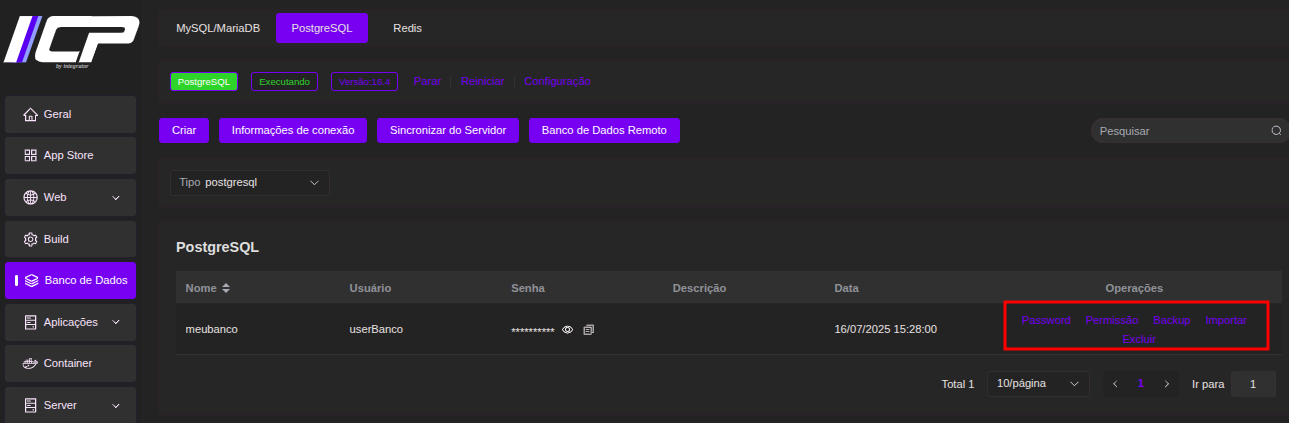Reveal password with the eye icon

tap(567, 329)
